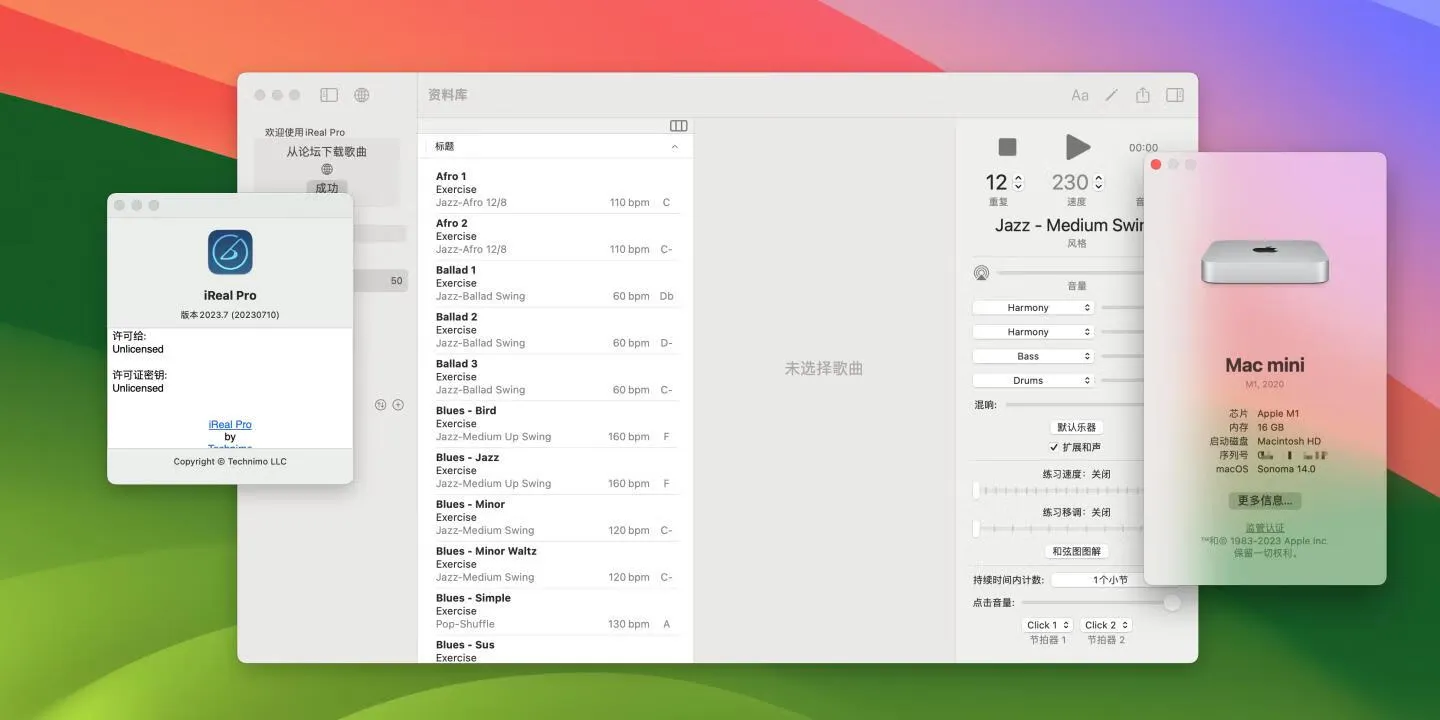The width and height of the screenshot is (1440, 720).
Task: Toggle the 扩展和声 checkbox
Action: coord(1054,447)
